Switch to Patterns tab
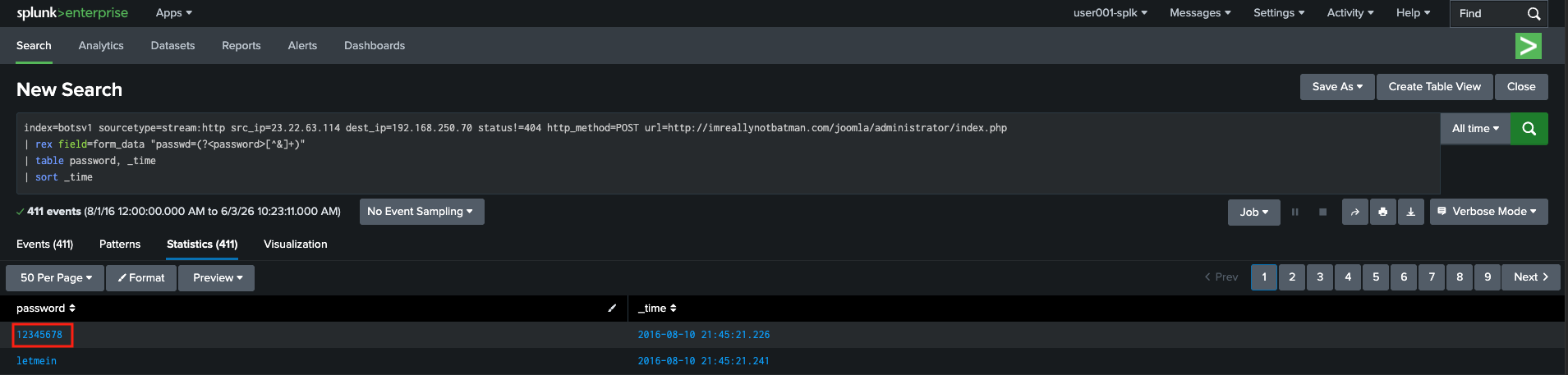The width and height of the screenshot is (1568, 375). tap(120, 245)
